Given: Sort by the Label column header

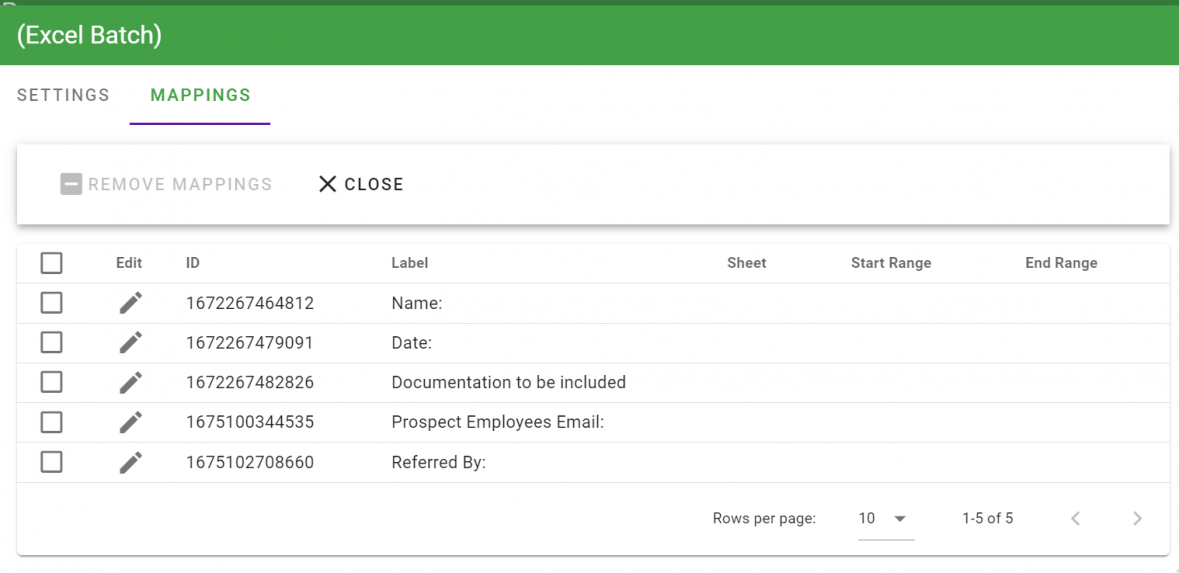Looking at the screenshot, I should point(409,263).
